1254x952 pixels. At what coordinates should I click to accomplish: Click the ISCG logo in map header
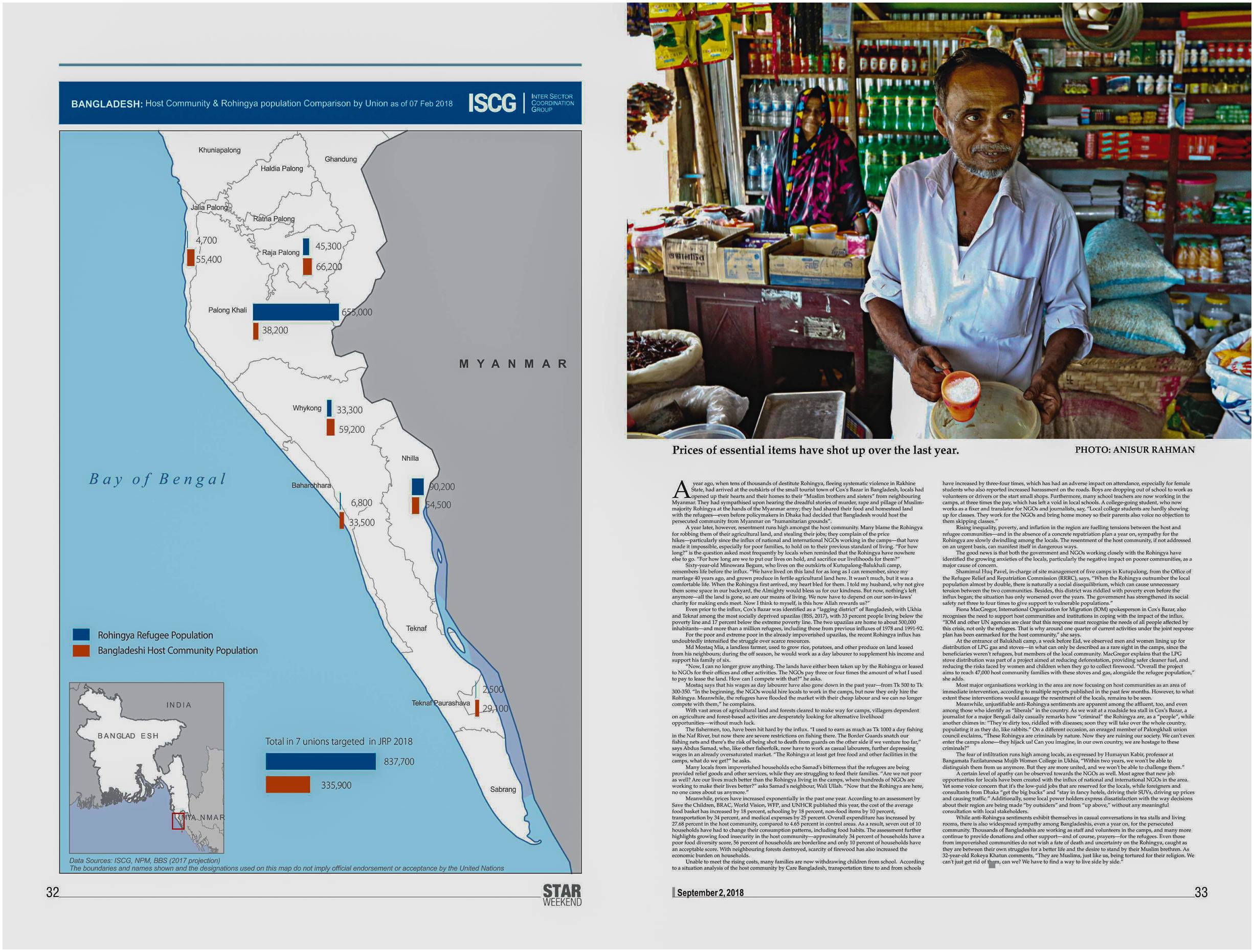pos(491,103)
